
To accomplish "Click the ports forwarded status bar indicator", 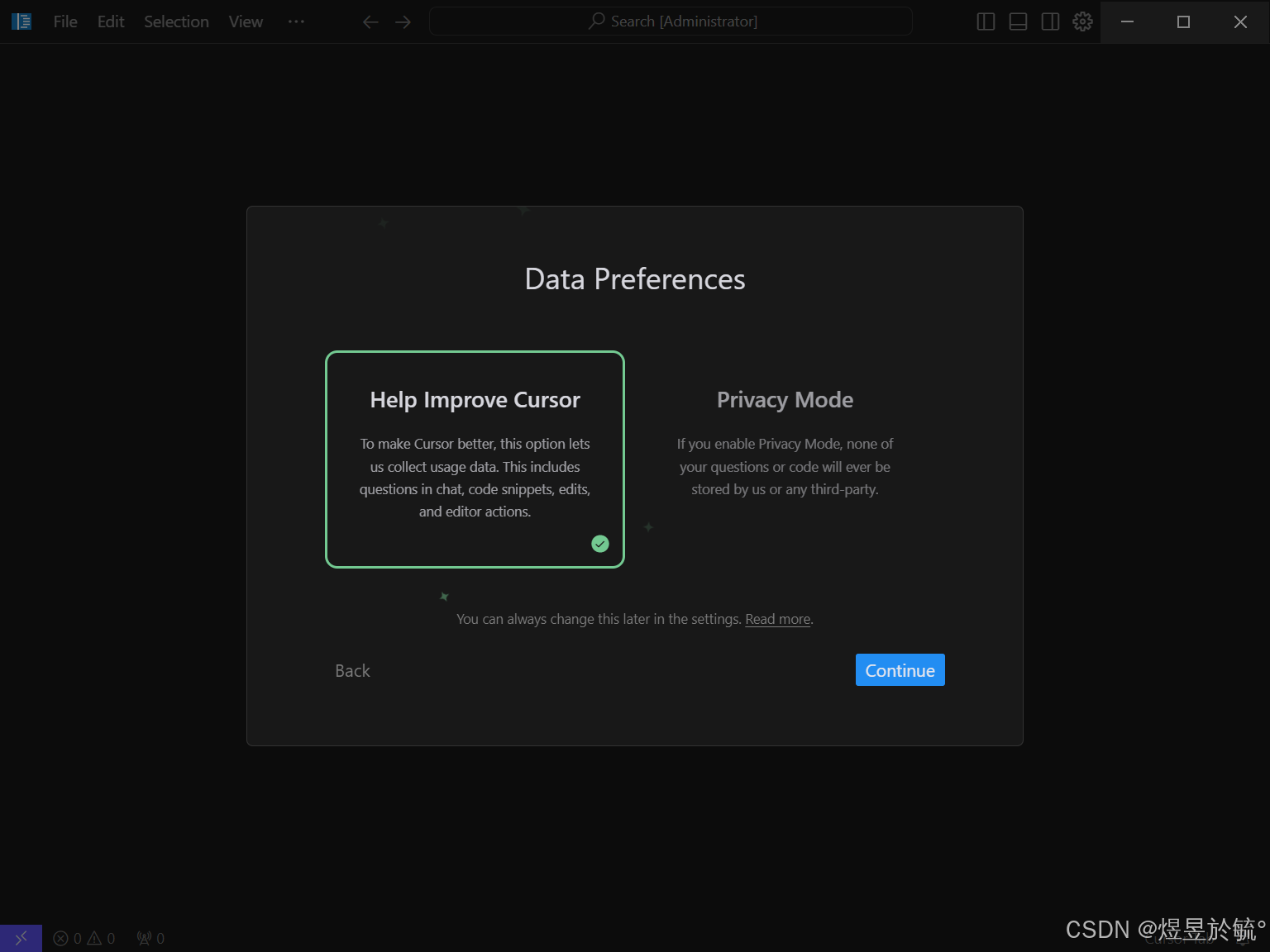I will pos(150,939).
